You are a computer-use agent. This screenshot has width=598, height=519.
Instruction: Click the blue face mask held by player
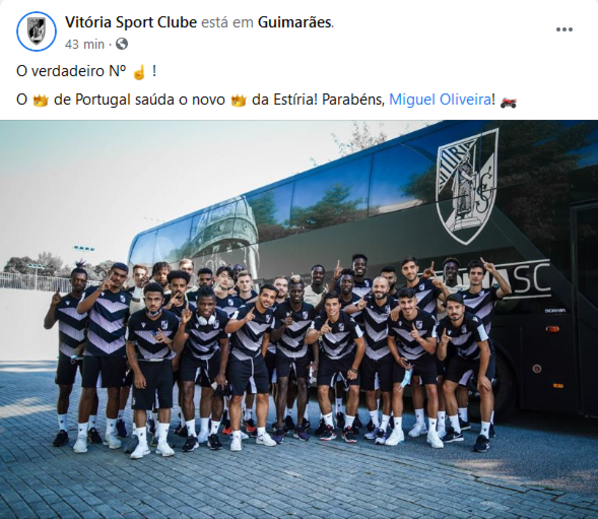[405, 376]
